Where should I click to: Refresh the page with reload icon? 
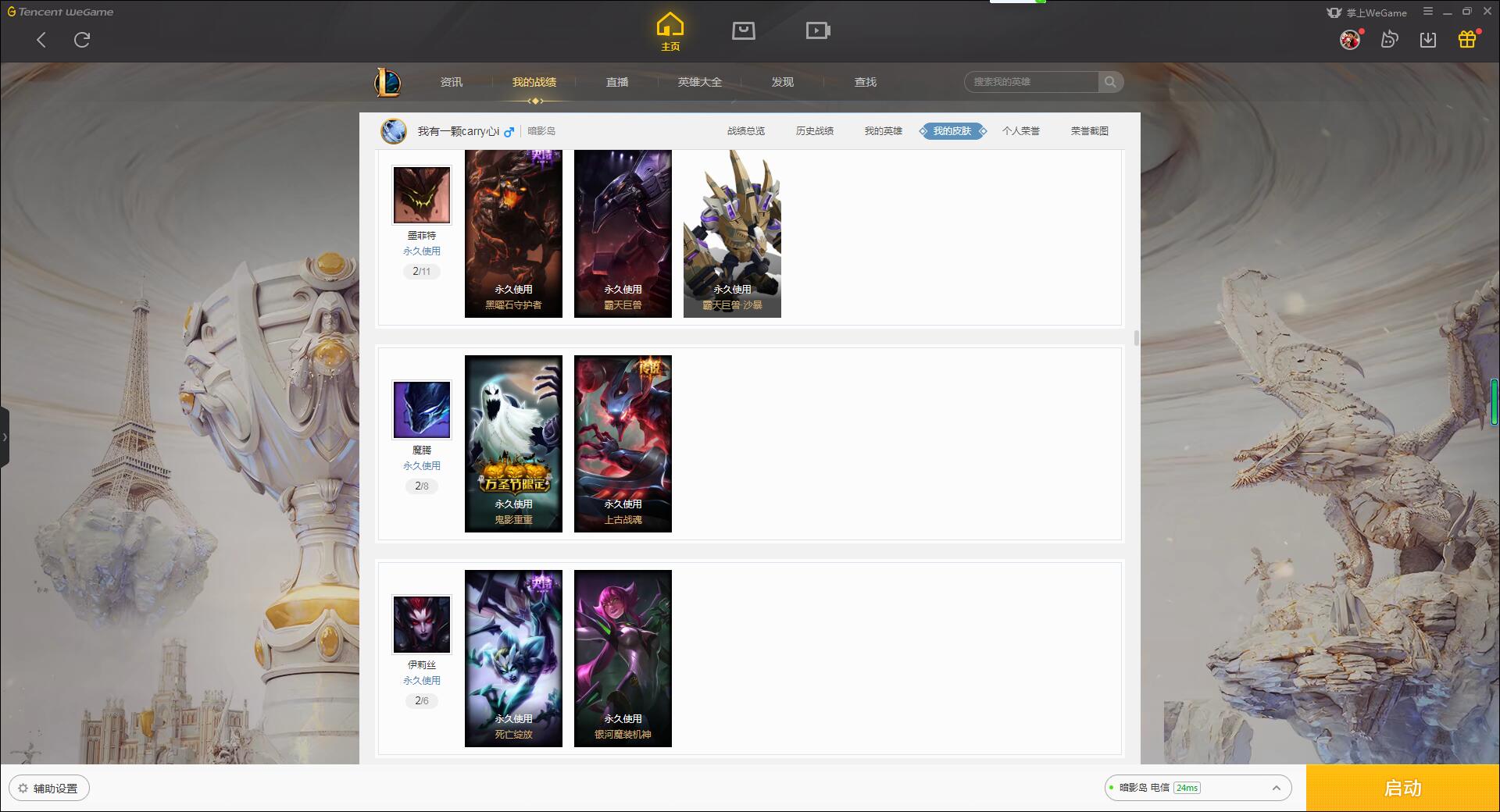[82, 40]
